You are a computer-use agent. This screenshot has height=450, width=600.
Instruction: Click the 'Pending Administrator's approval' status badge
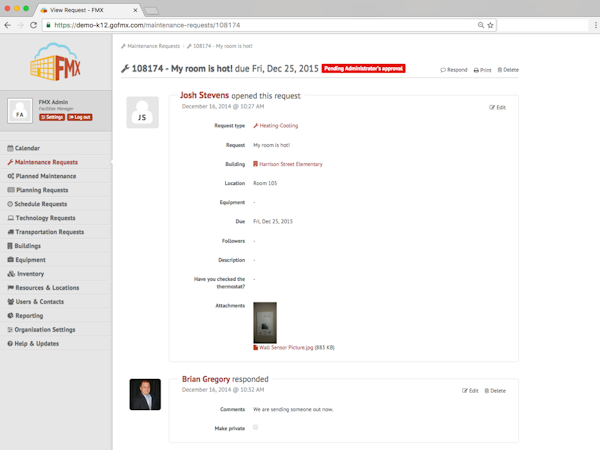point(364,68)
